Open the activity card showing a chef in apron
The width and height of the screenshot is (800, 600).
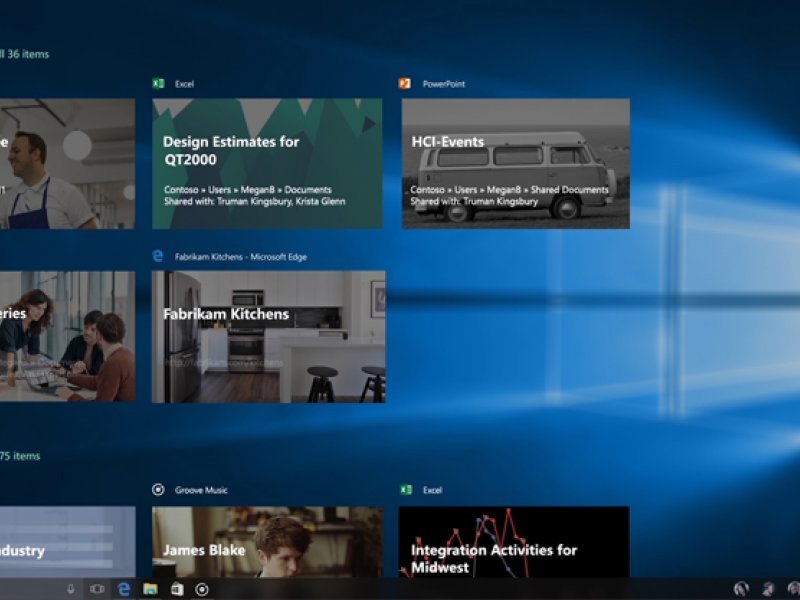(x=67, y=164)
